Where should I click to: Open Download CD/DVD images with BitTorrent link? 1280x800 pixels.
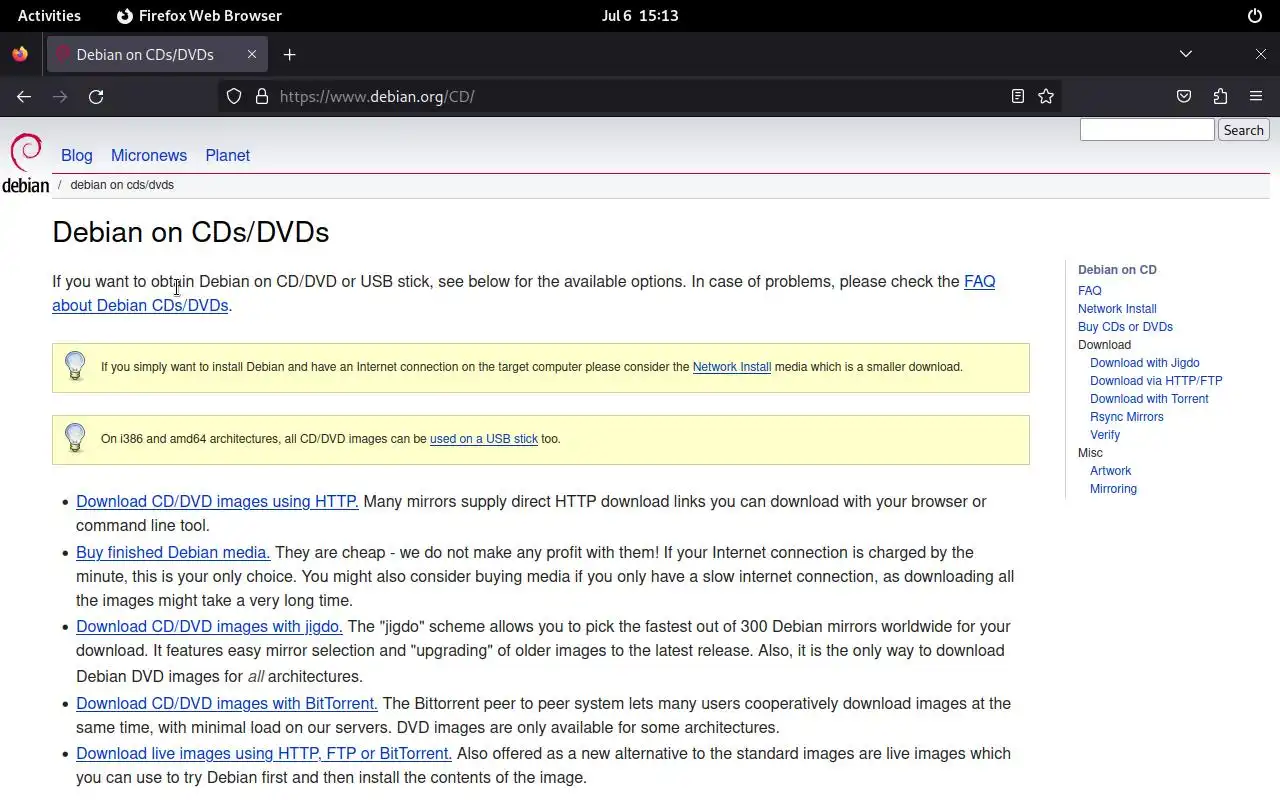pyautogui.click(x=227, y=704)
